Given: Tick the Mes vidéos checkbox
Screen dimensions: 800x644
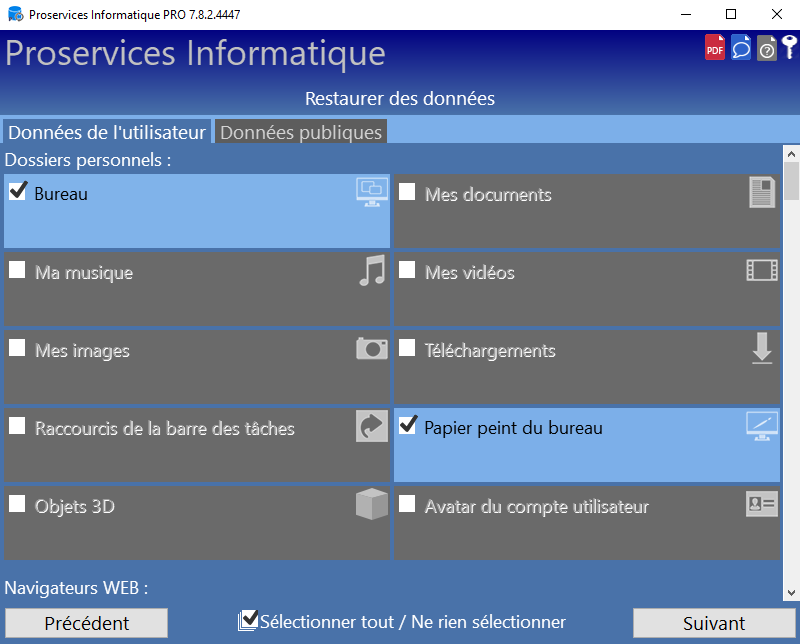Looking at the screenshot, I should (407, 270).
